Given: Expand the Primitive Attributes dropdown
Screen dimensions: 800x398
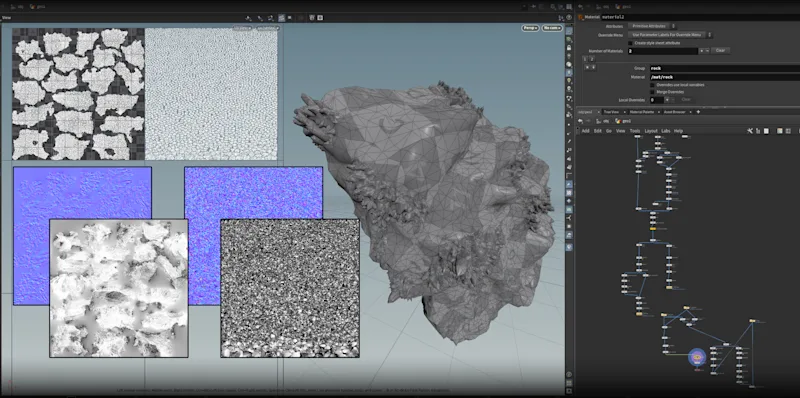Looking at the screenshot, I should (652, 26).
